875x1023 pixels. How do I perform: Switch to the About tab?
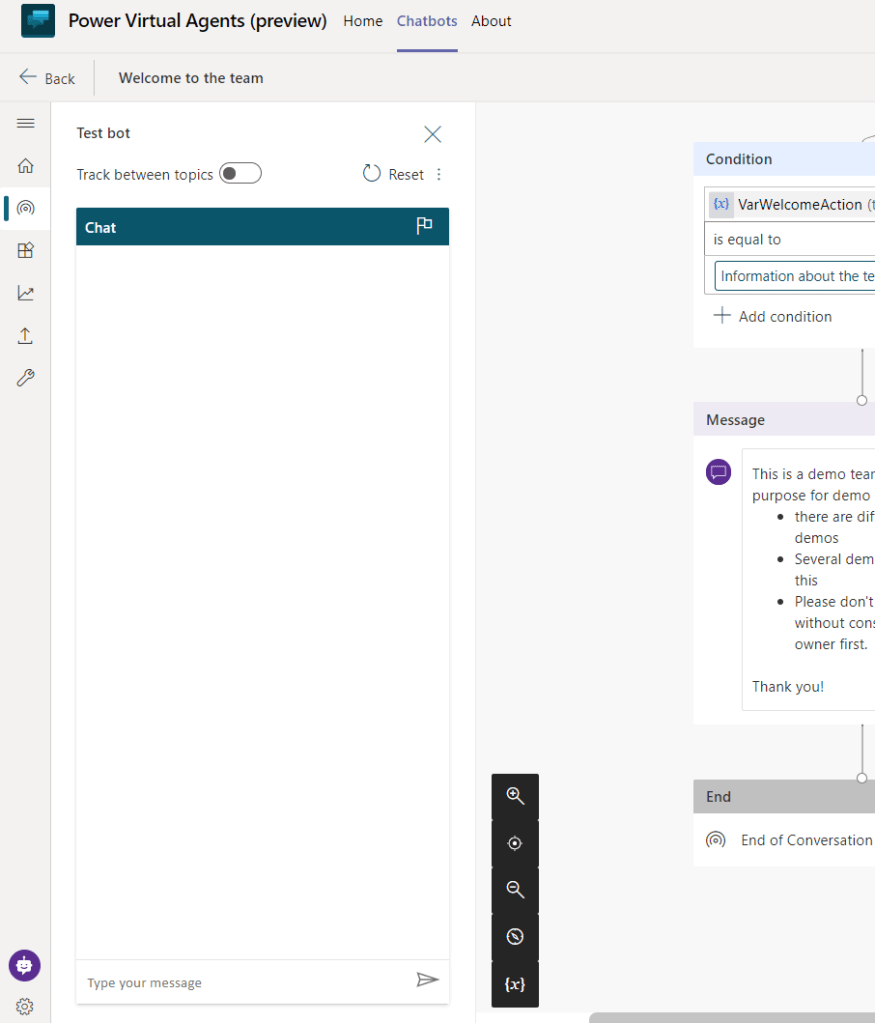[491, 21]
